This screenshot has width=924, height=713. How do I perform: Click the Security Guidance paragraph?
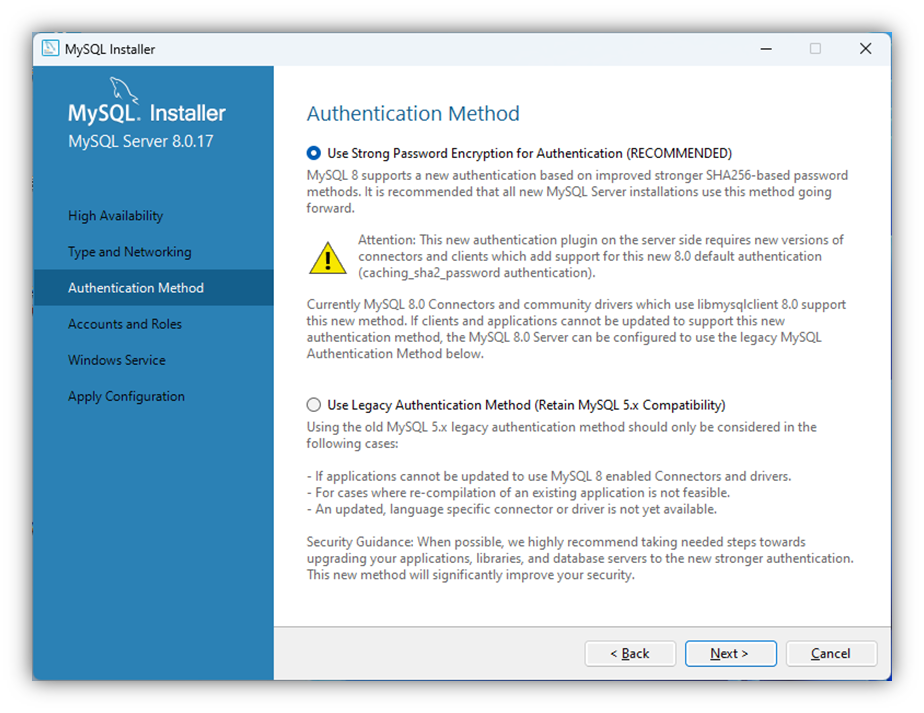coord(580,558)
